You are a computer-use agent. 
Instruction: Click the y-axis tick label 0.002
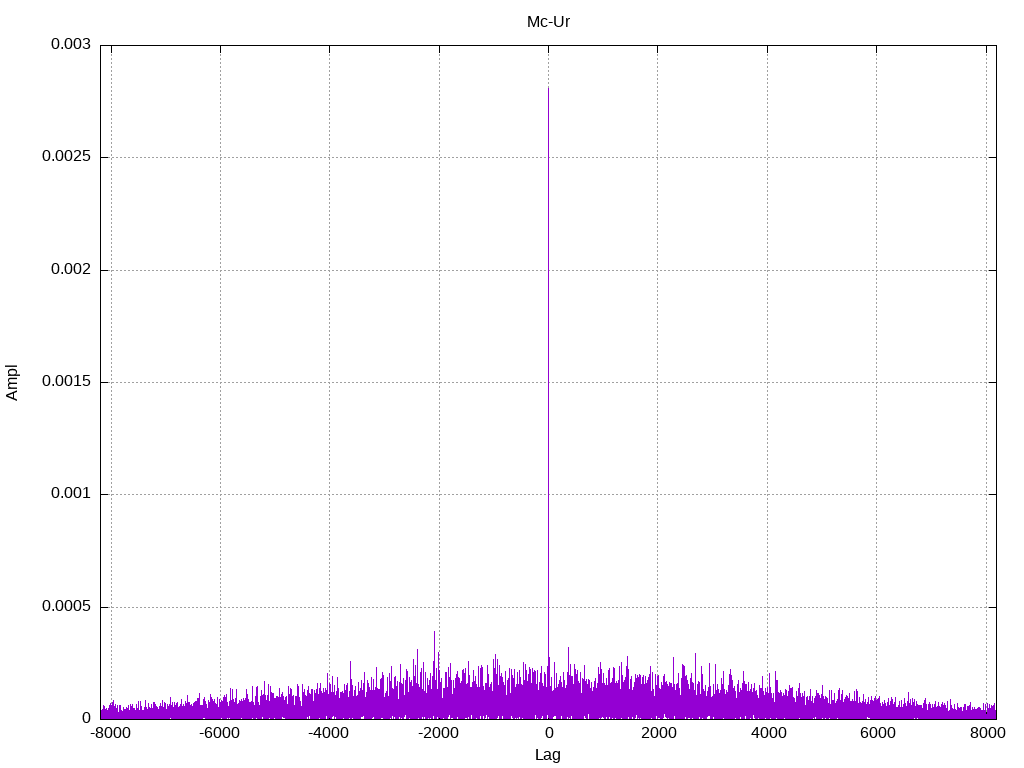tap(71, 269)
